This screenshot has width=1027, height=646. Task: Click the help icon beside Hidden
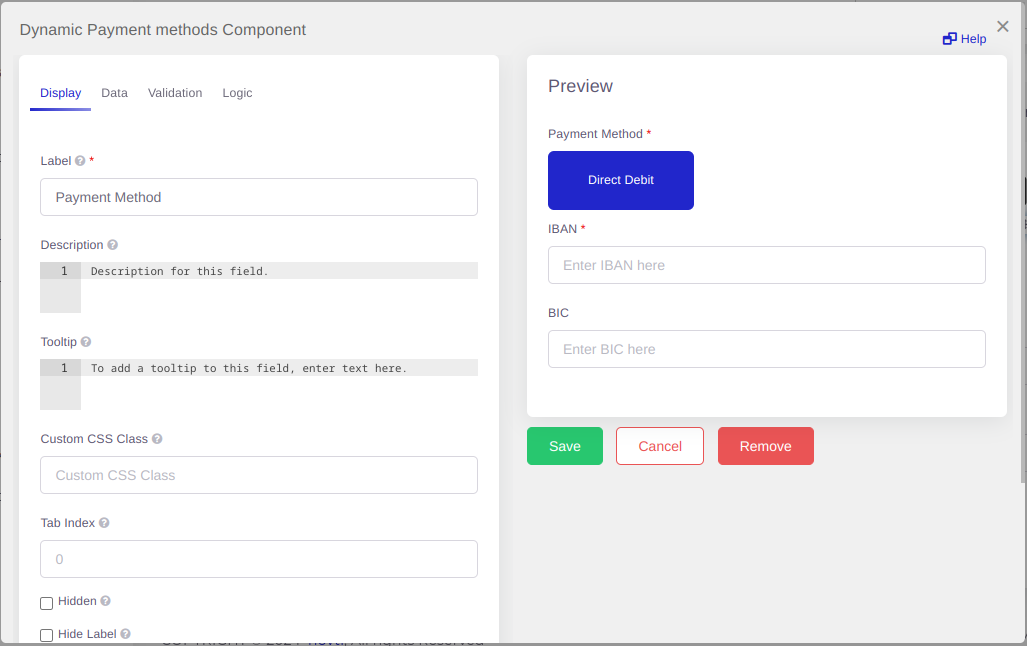(x=105, y=601)
